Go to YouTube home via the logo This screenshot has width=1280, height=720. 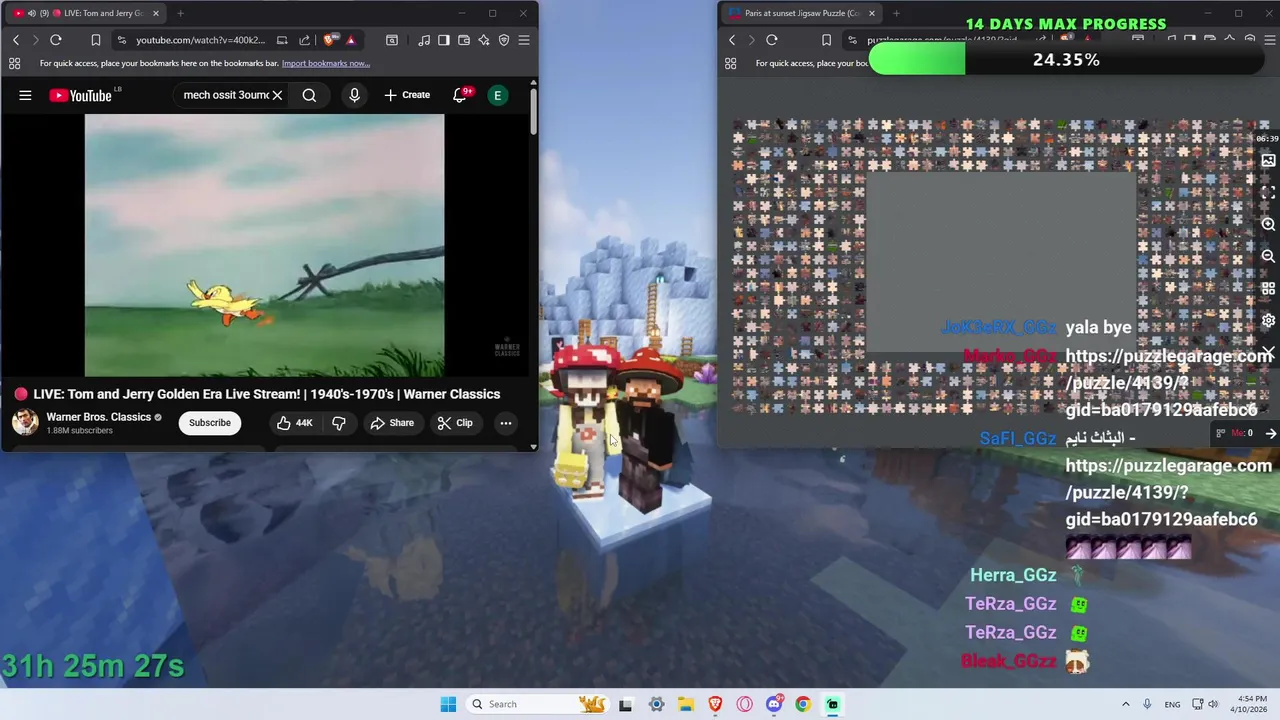81,95
